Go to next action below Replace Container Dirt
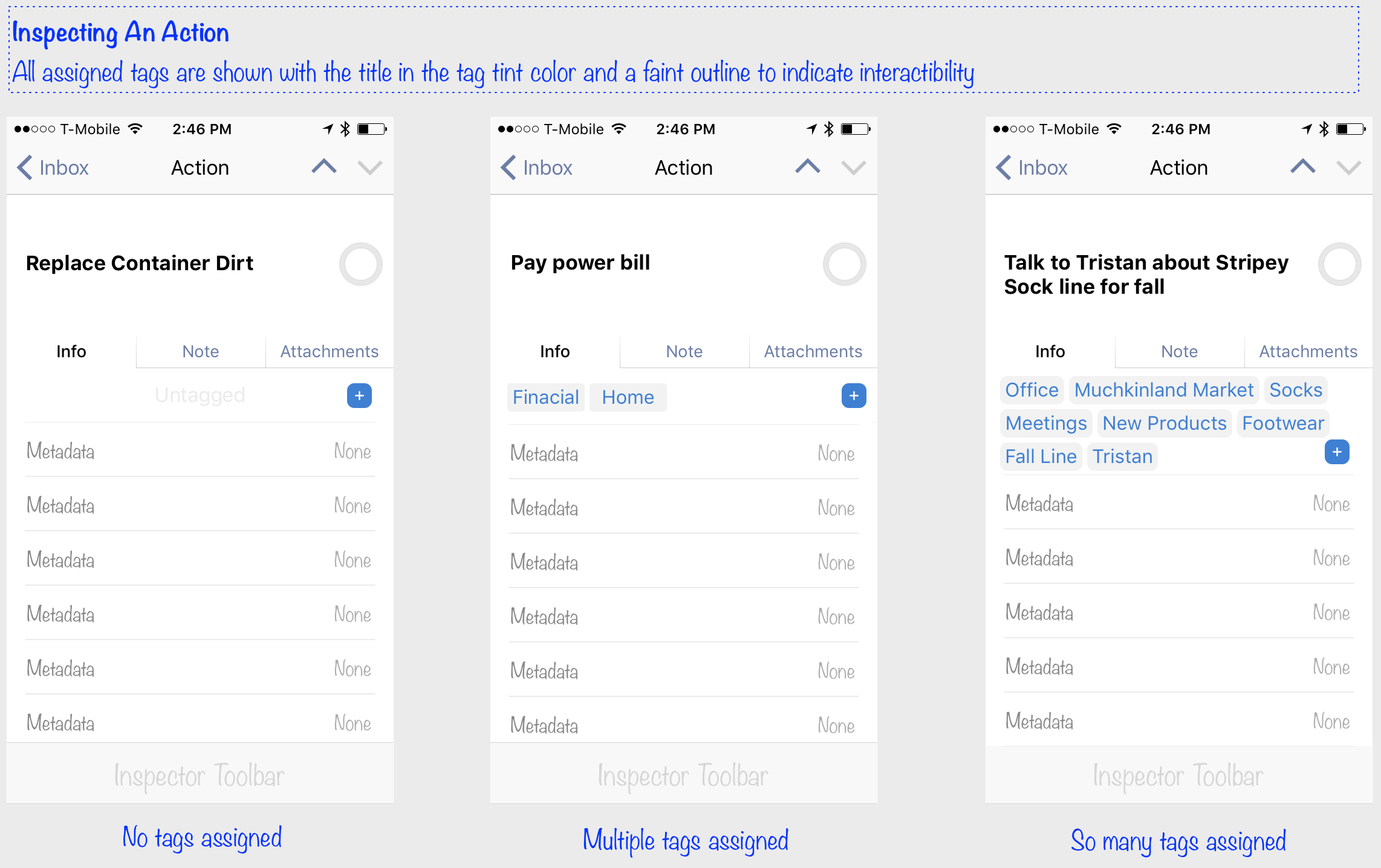This screenshot has height=868, width=1381. (369, 167)
